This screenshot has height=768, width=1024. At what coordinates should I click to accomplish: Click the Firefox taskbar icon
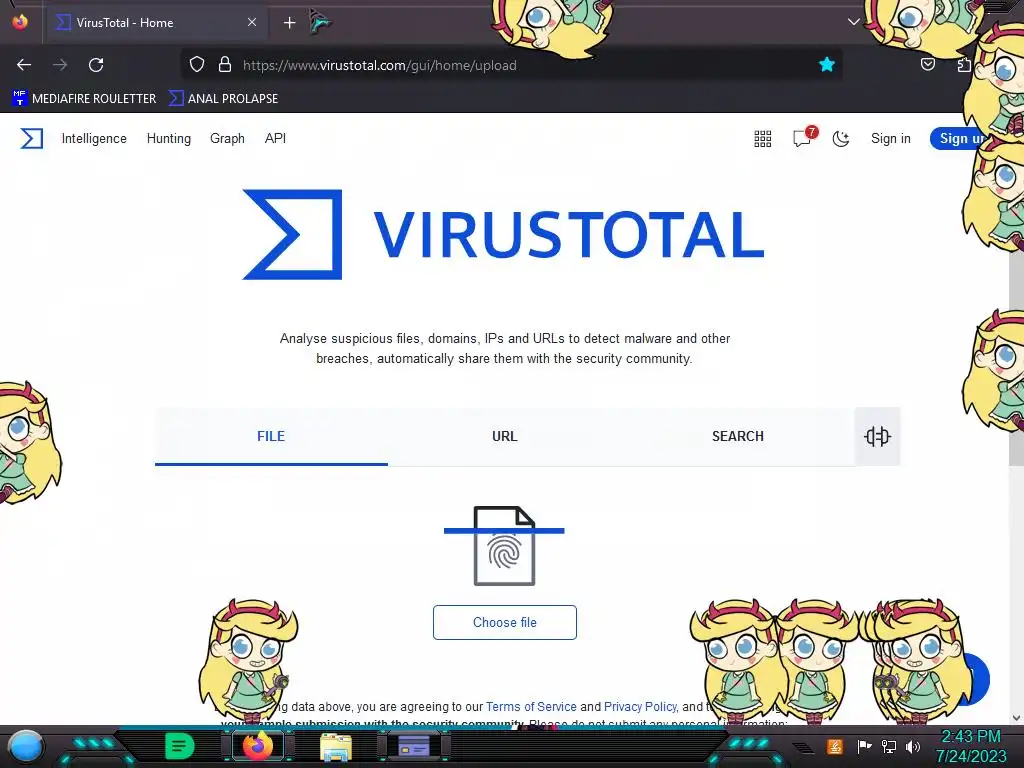[258, 746]
